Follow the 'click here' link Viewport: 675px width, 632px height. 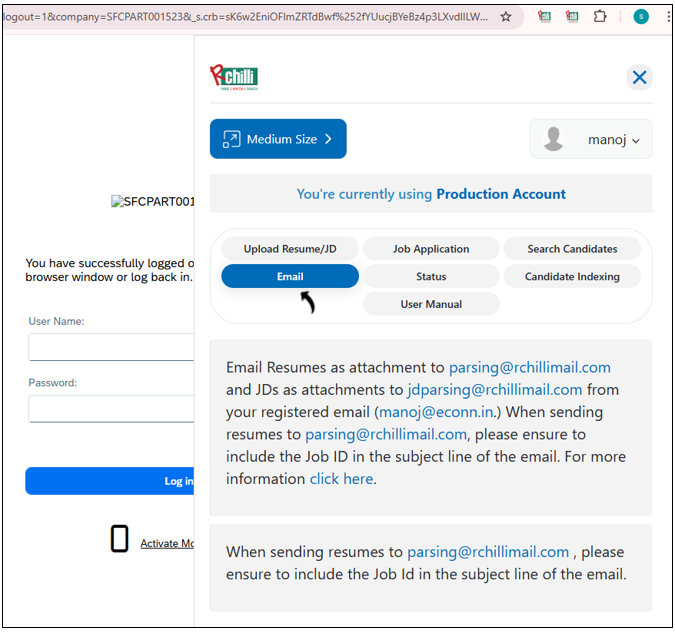click(341, 479)
